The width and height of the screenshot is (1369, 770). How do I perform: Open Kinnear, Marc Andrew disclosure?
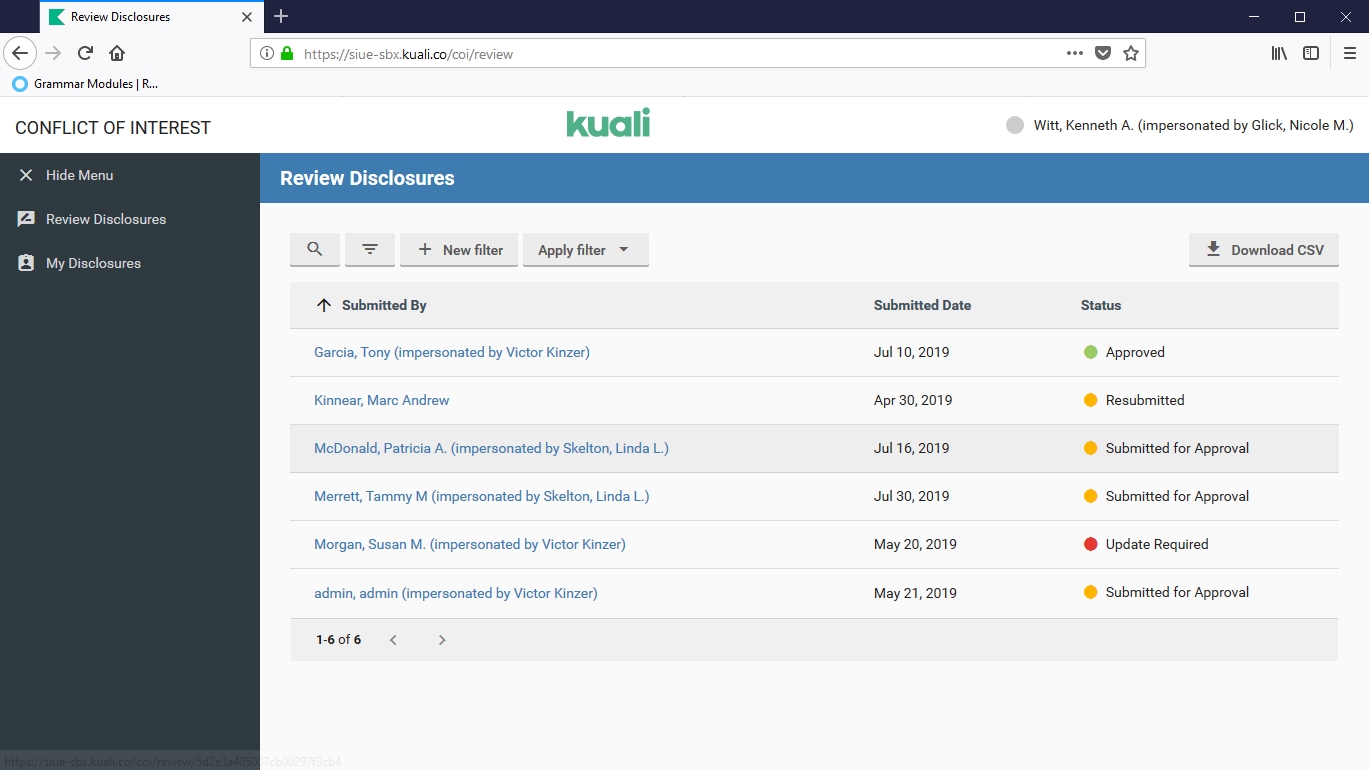[x=381, y=400]
